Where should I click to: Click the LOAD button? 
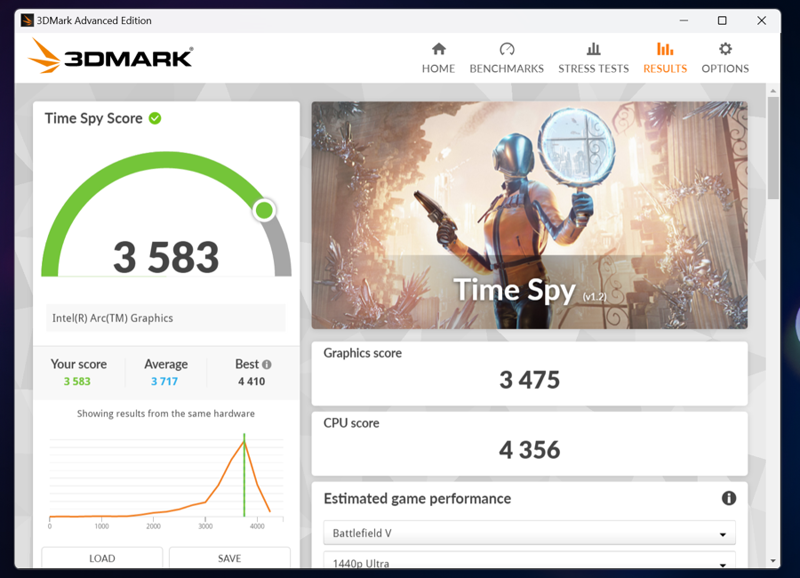coord(102,558)
